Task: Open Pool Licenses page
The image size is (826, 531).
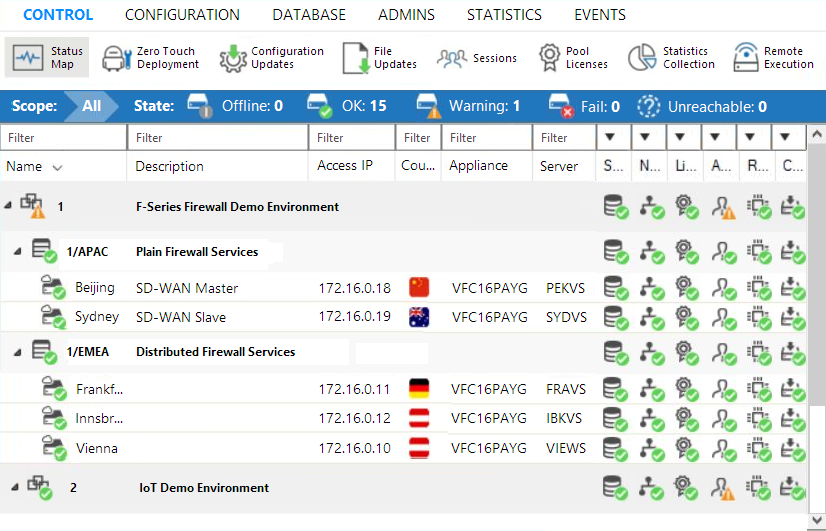Action: (572, 58)
